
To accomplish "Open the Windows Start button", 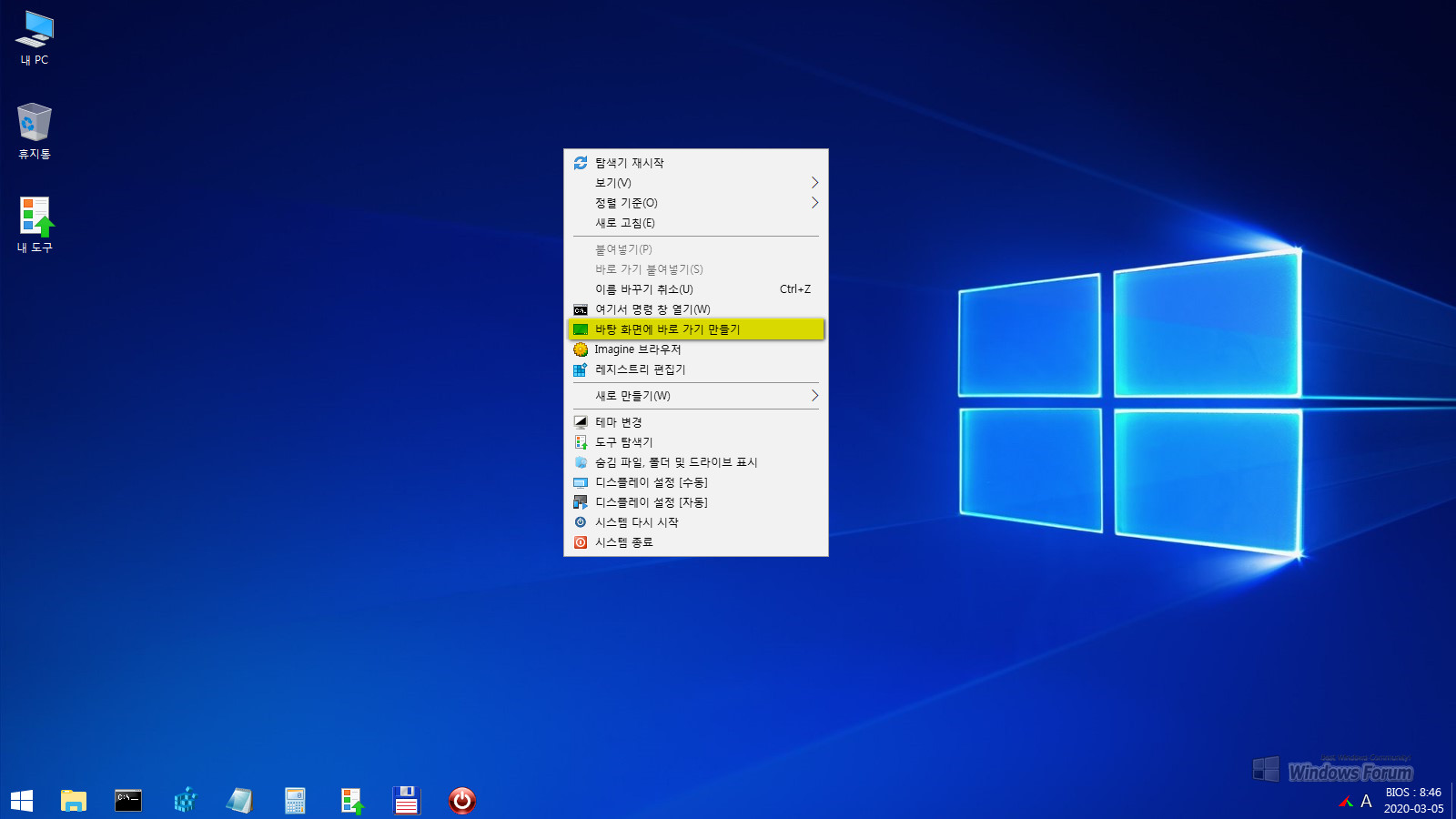I will pyautogui.click(x=22, y=801).
